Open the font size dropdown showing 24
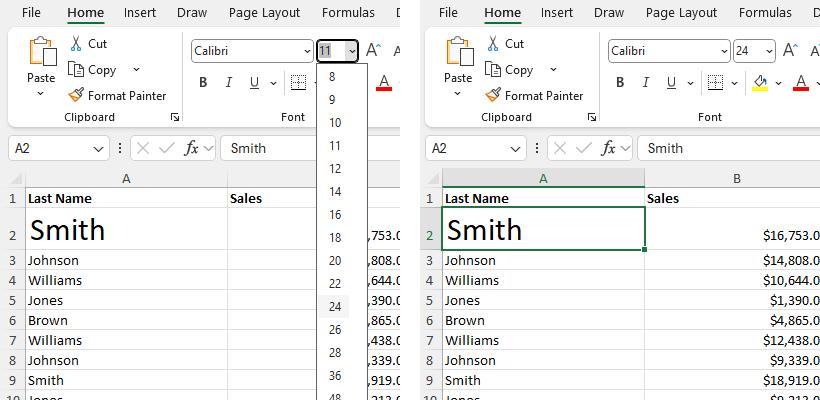 click(x=769, y=51)
